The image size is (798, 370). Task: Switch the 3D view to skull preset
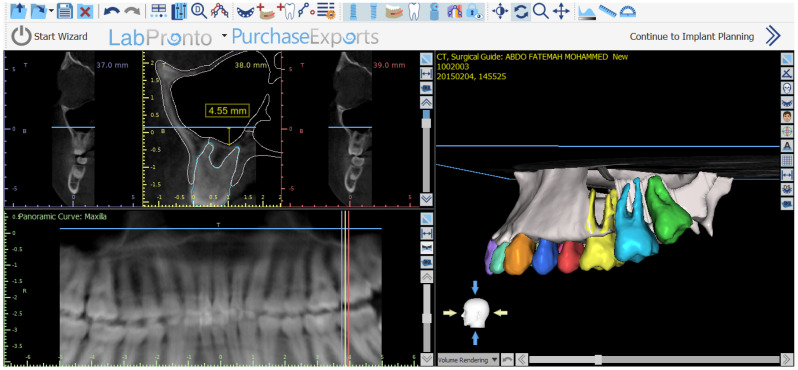pyautogui.click(x=787, y=88)
